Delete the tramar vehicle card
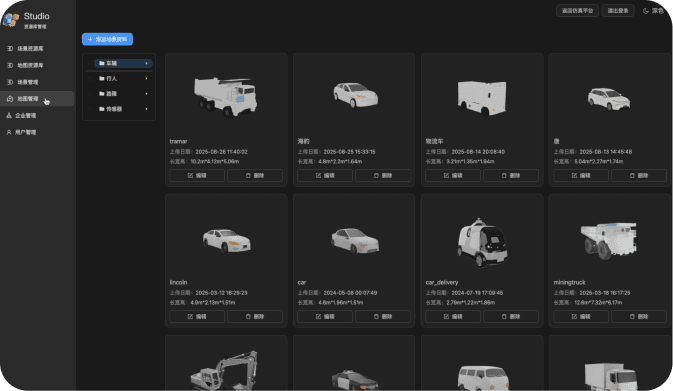 click(255, 176)
